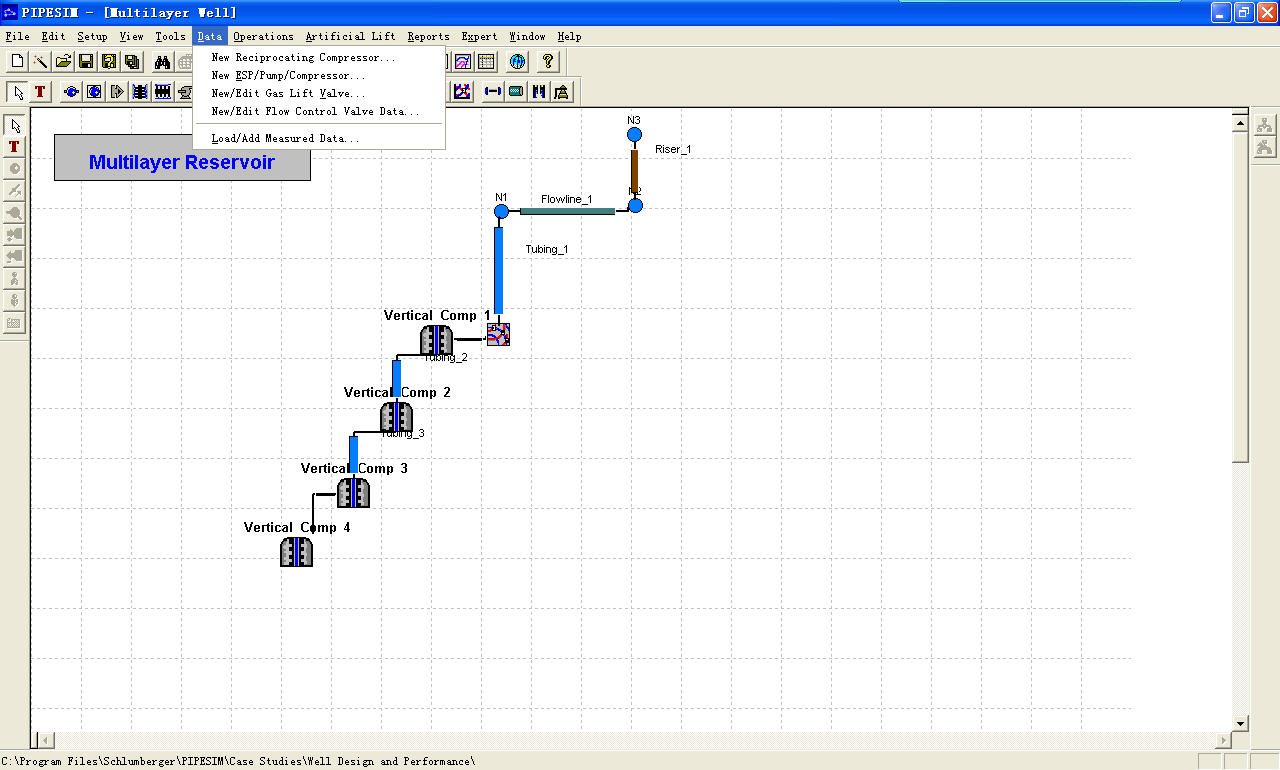Image resolution: width=1280 pixels, height=770 pixels.
Task: Select the Vertical Comp 2 completion icon
Action: (396, 417)
